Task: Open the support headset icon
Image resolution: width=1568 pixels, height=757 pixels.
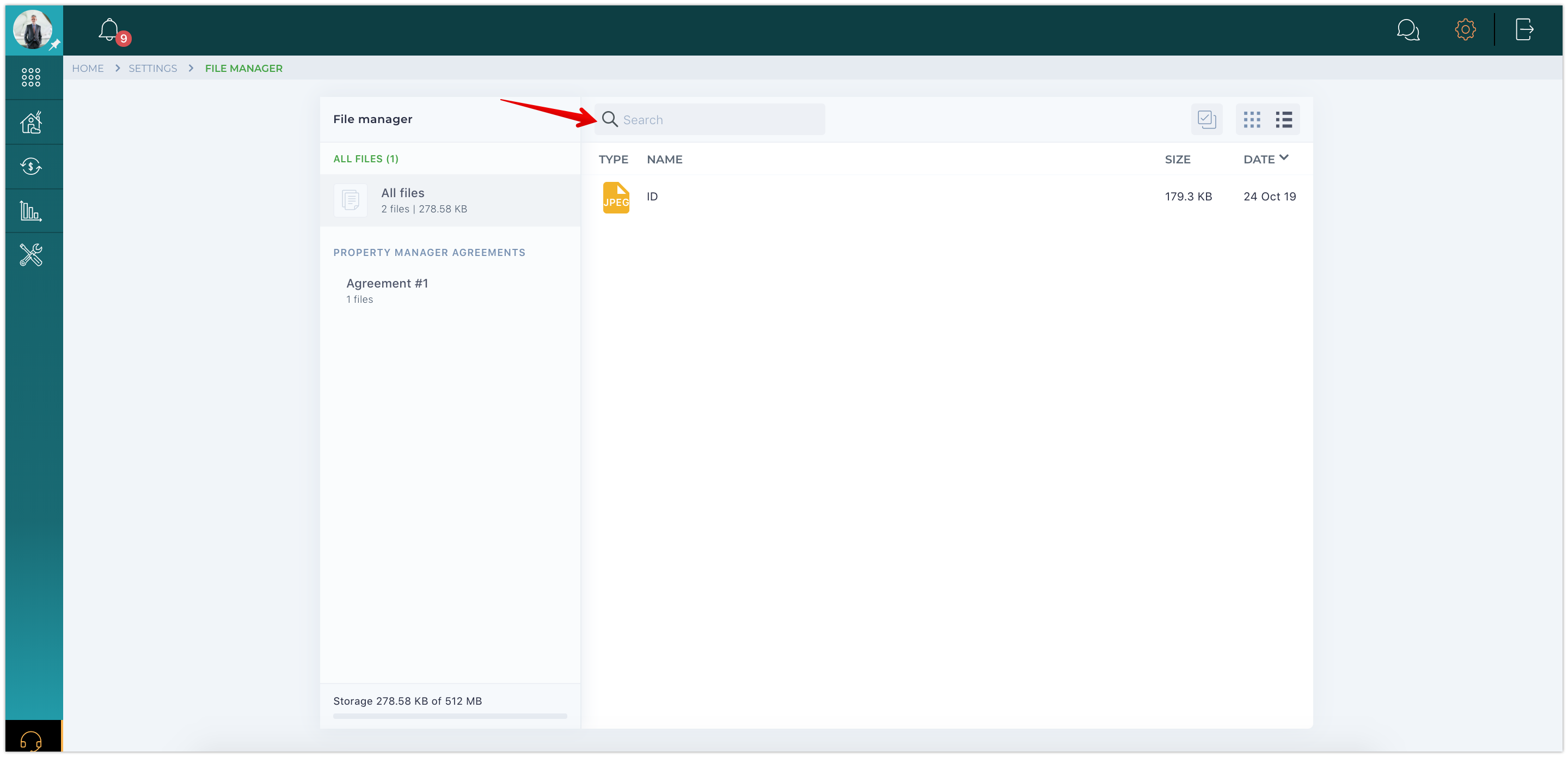Action: point(31,741)
